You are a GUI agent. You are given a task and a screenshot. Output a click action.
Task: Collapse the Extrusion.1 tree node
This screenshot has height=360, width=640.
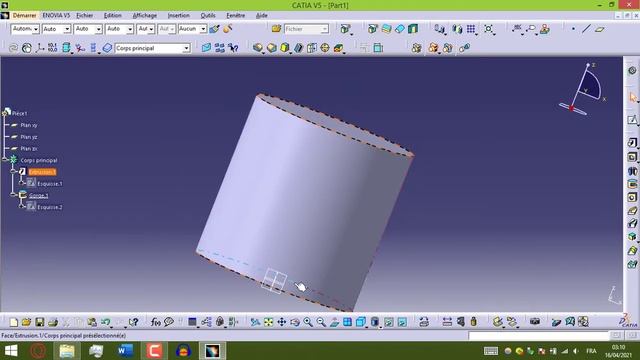tap(13, 172)
